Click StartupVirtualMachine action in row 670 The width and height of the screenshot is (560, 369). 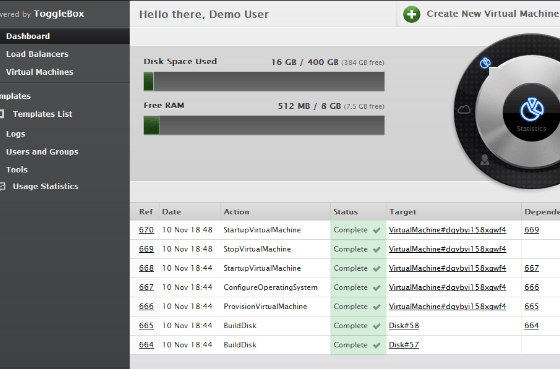click(x=262, y=230)
